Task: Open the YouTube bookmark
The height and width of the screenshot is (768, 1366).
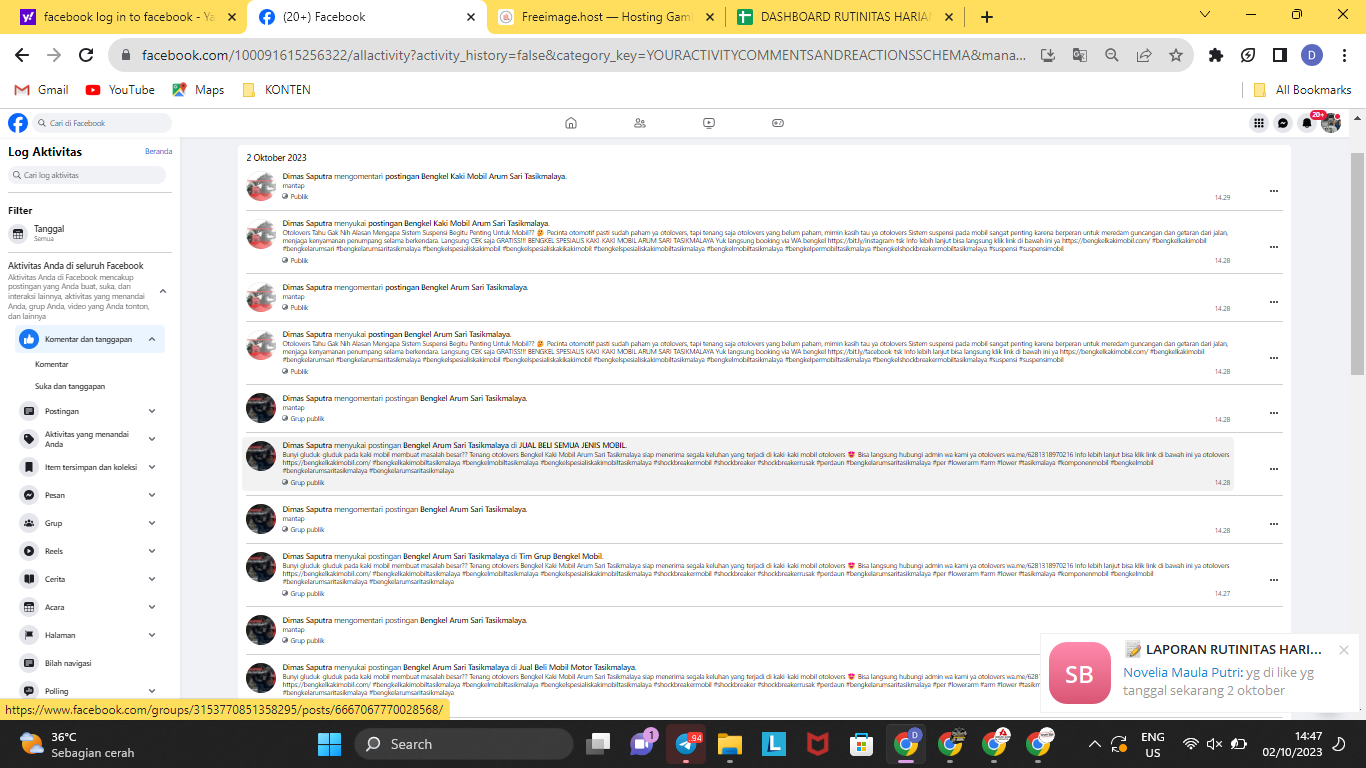Action: (x=120, y=90)
